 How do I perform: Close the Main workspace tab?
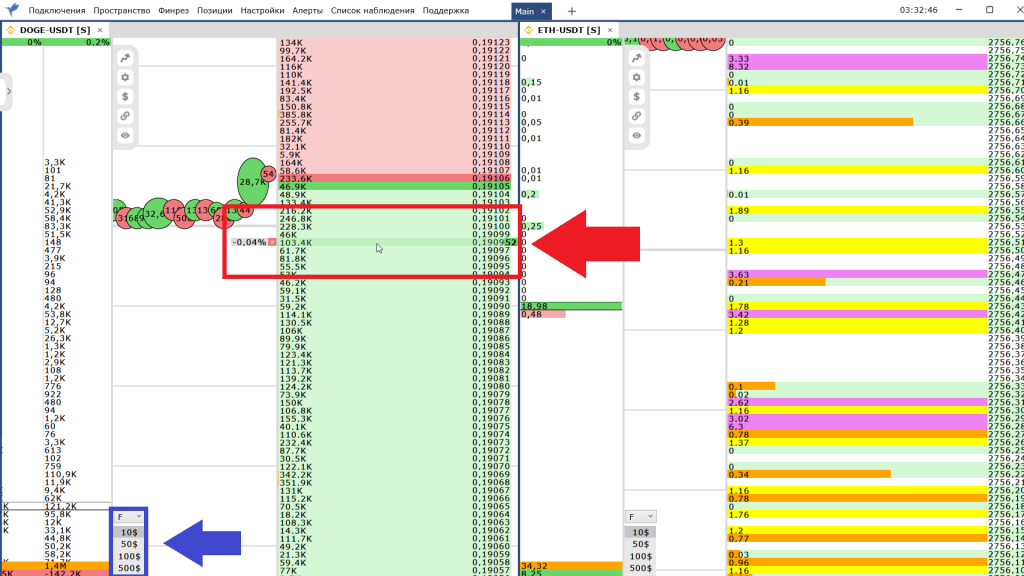(543, 11)
